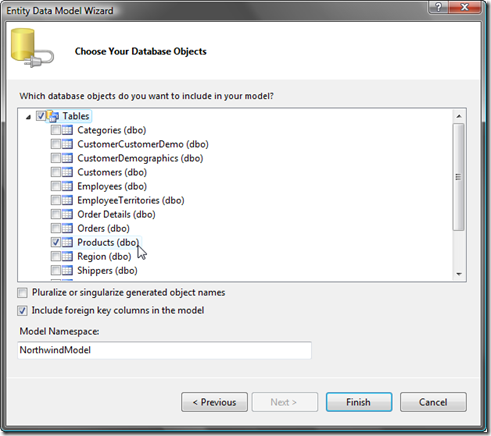Click the scroll down arrow in list
491x436 pixels.
459,274
